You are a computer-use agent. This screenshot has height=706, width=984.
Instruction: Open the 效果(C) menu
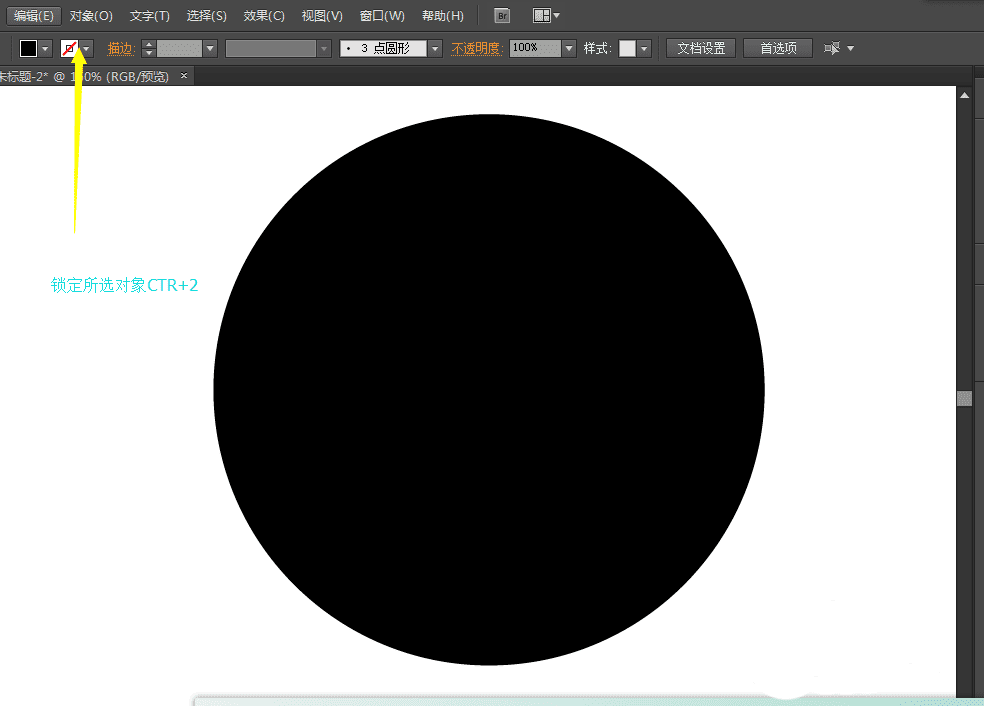tap(264, 16)
